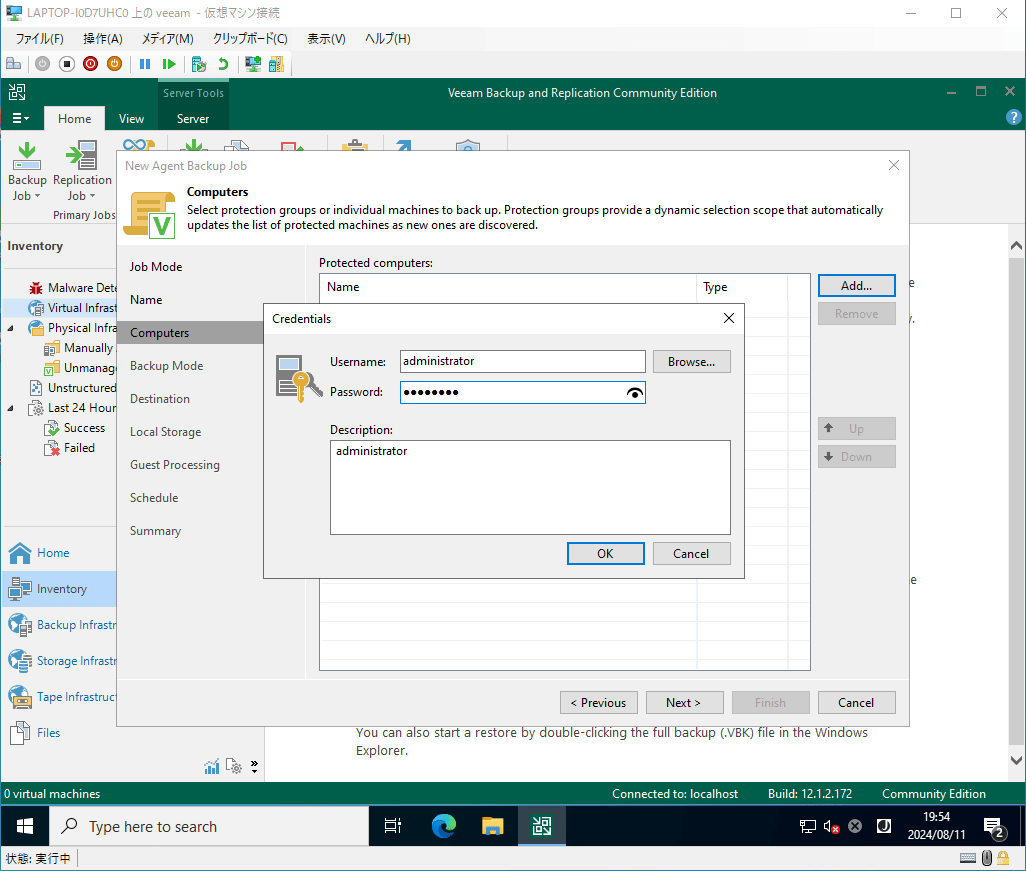The width and height of the screenshot is (1026, 871).
Task: Click the navigation pane settings gear icon
Action: (x=234, y=766)
